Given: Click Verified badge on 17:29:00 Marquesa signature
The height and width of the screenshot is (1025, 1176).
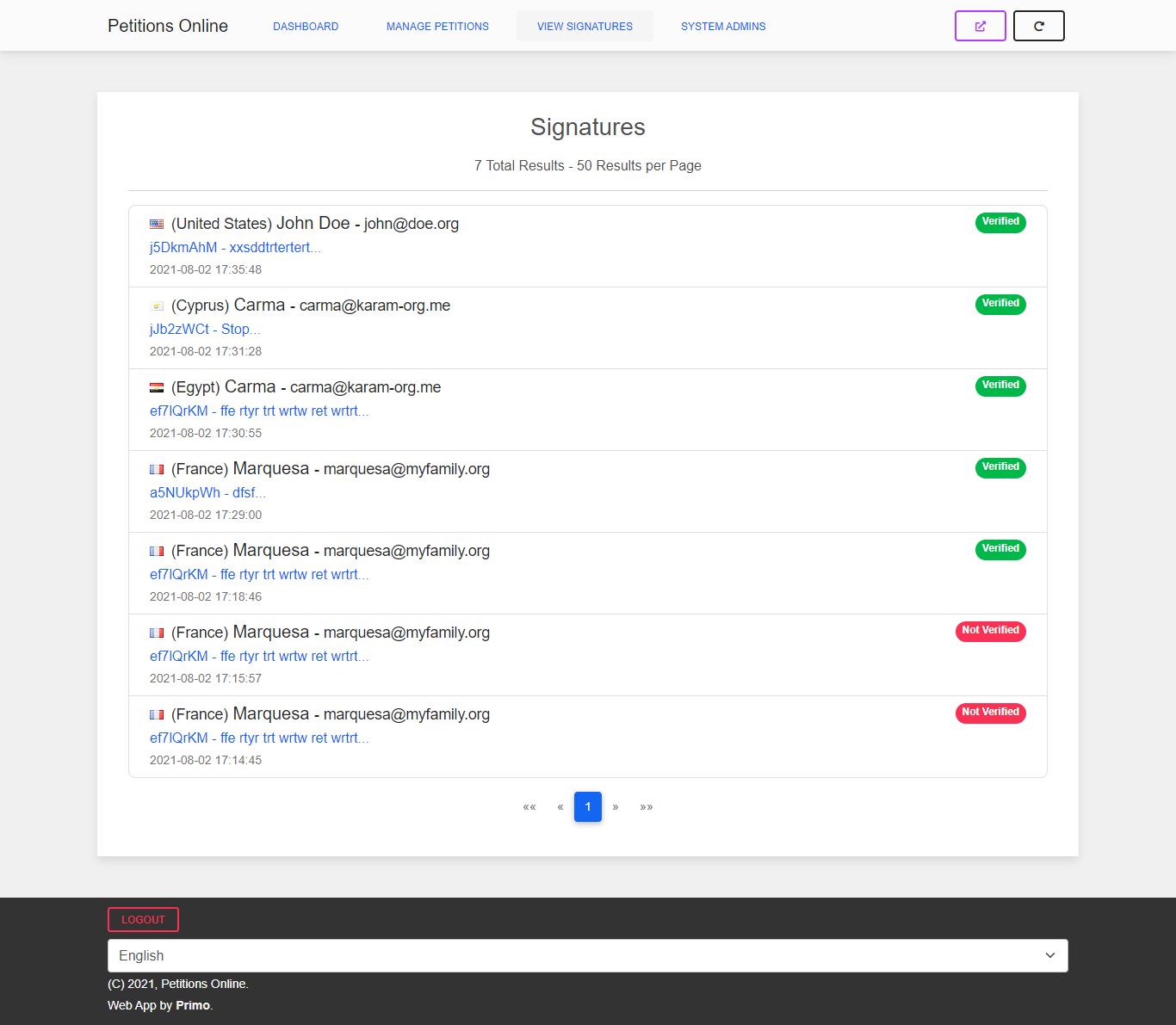Looking at the screenshot, I should (1000, 467).
